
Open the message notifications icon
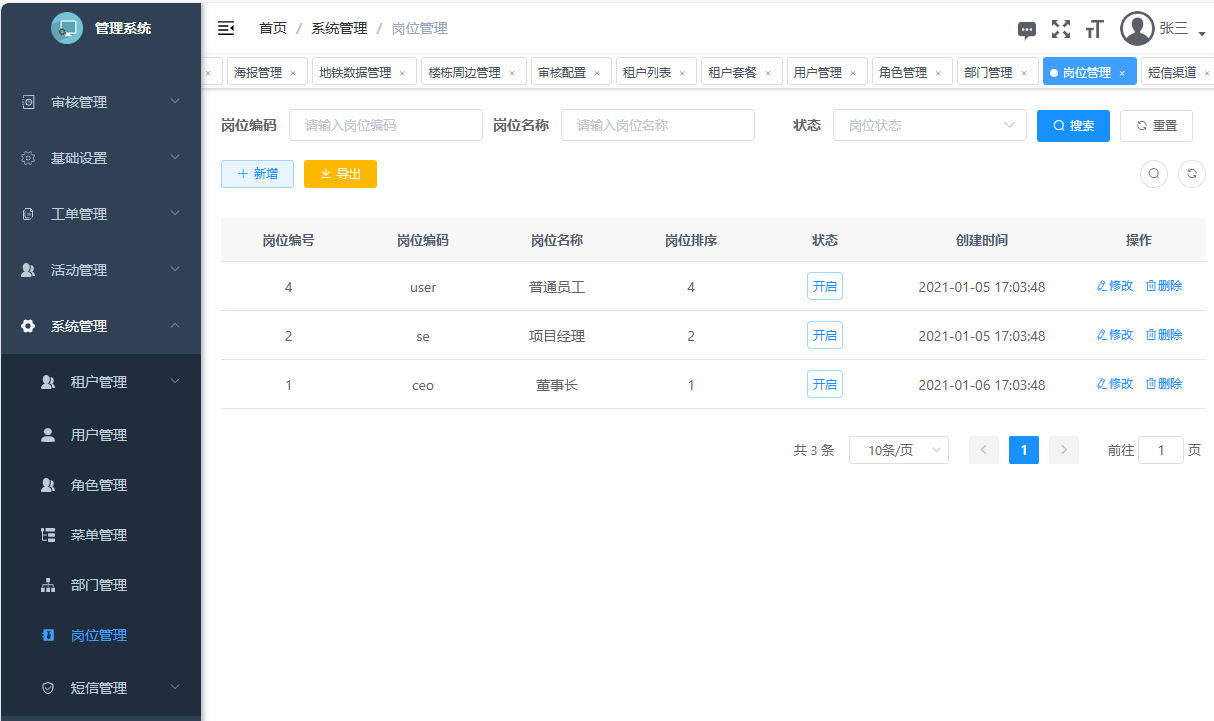click(1027, 29)
